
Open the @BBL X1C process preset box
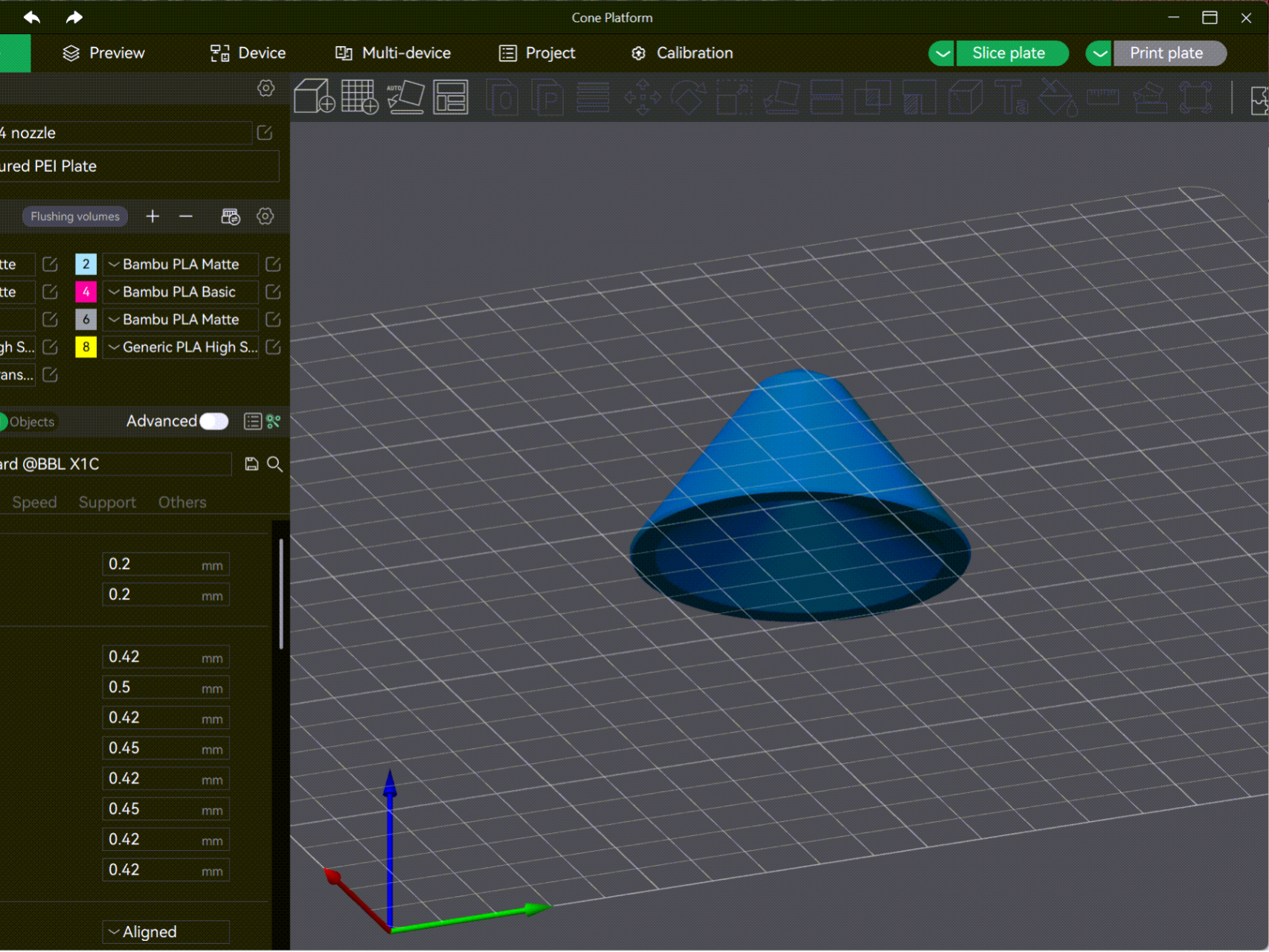coord(115,464)
